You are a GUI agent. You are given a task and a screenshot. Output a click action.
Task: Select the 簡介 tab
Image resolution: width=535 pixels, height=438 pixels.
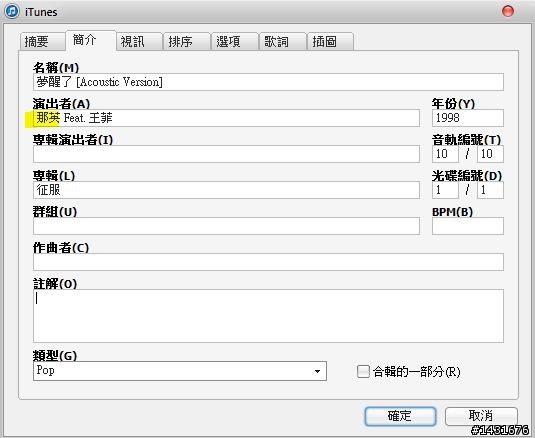[x=90, y=41]
